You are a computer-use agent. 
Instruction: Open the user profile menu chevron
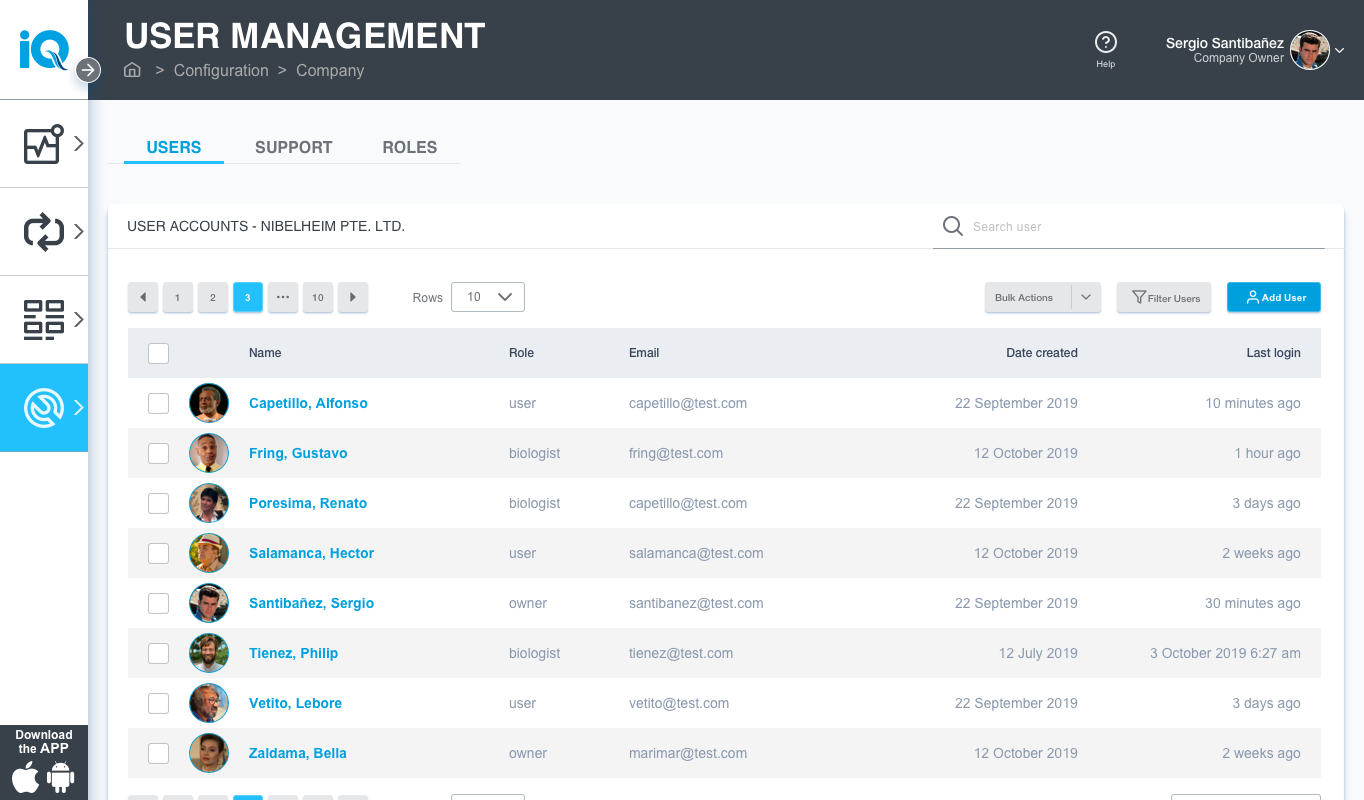point(1340,50)
